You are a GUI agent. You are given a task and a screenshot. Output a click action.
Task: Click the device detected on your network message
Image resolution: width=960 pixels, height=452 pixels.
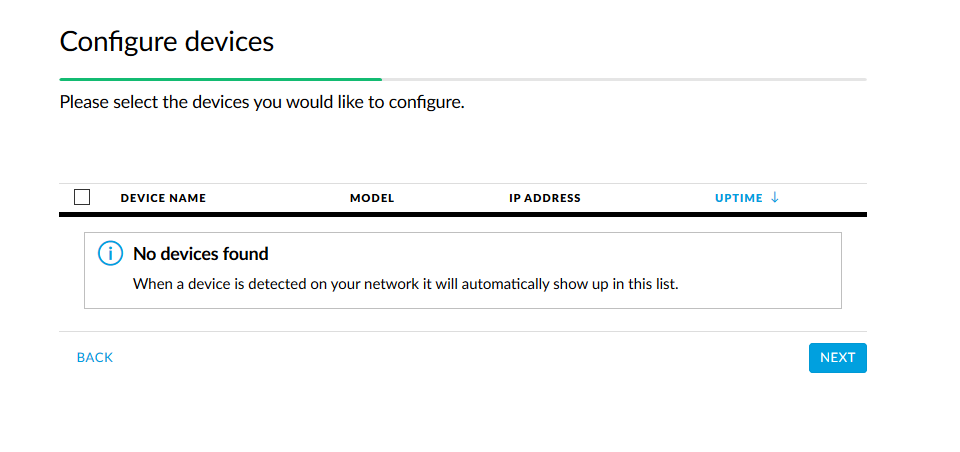coord(406,284)
